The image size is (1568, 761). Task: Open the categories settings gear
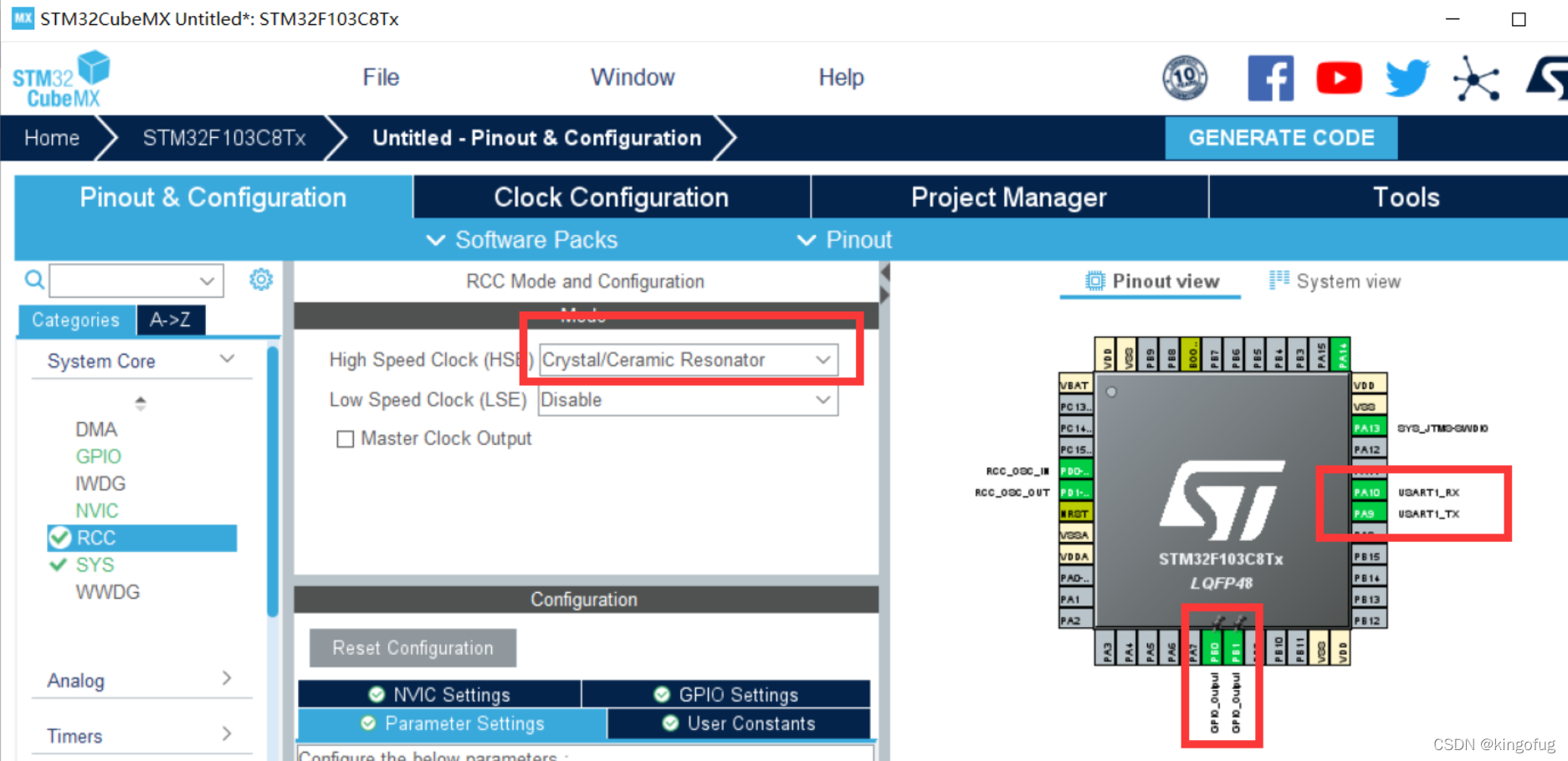tap(261, 279)
